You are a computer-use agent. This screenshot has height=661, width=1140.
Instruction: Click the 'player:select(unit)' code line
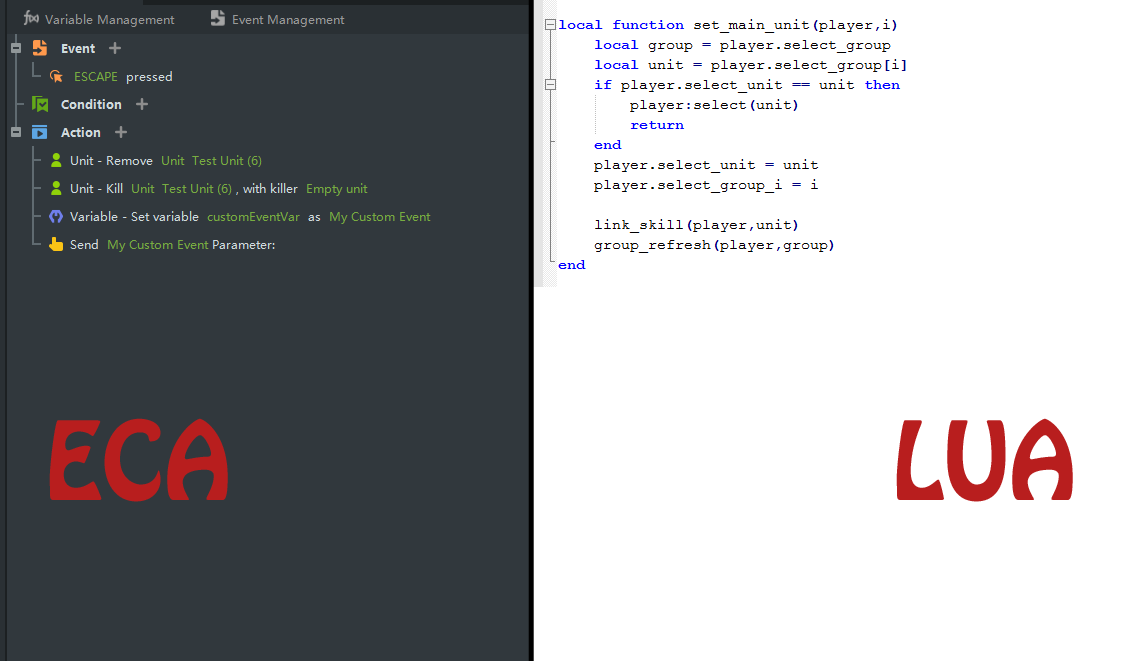point(714,105)
